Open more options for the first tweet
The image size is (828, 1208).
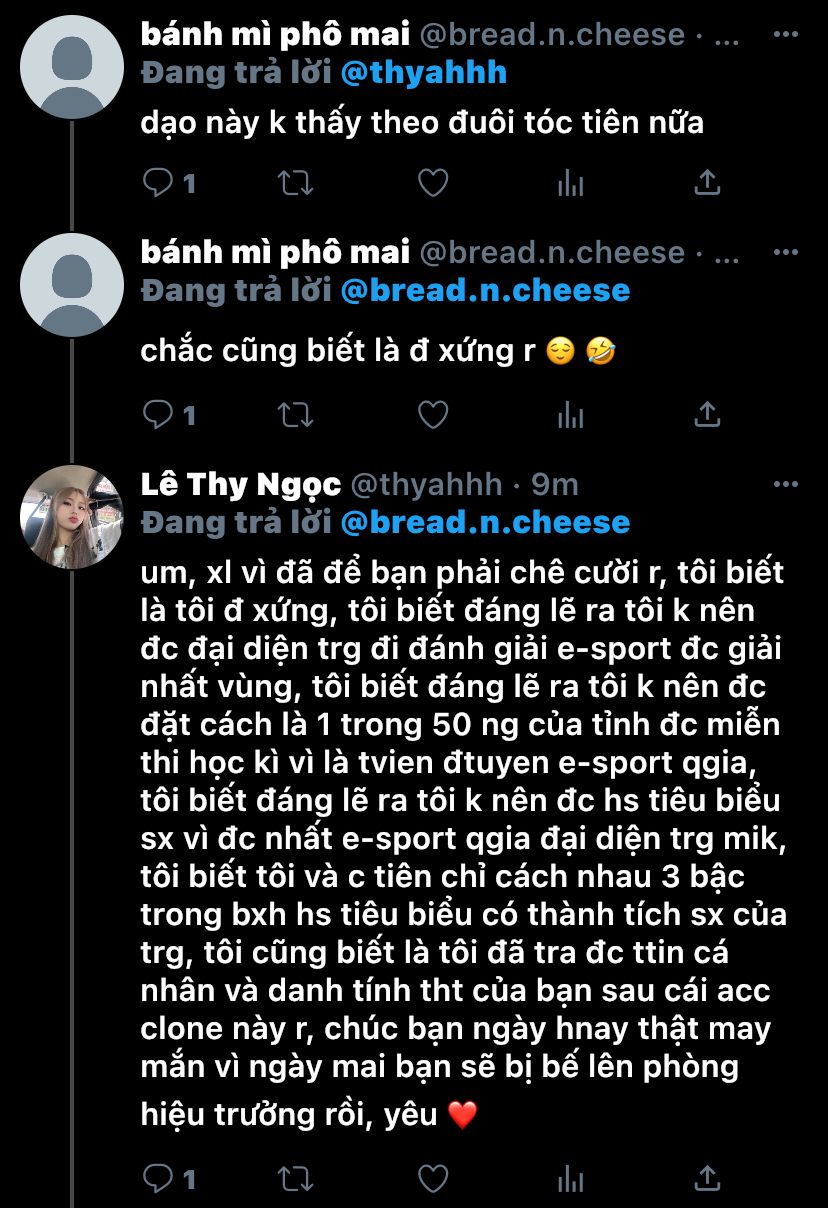click(x=787, y=35)
